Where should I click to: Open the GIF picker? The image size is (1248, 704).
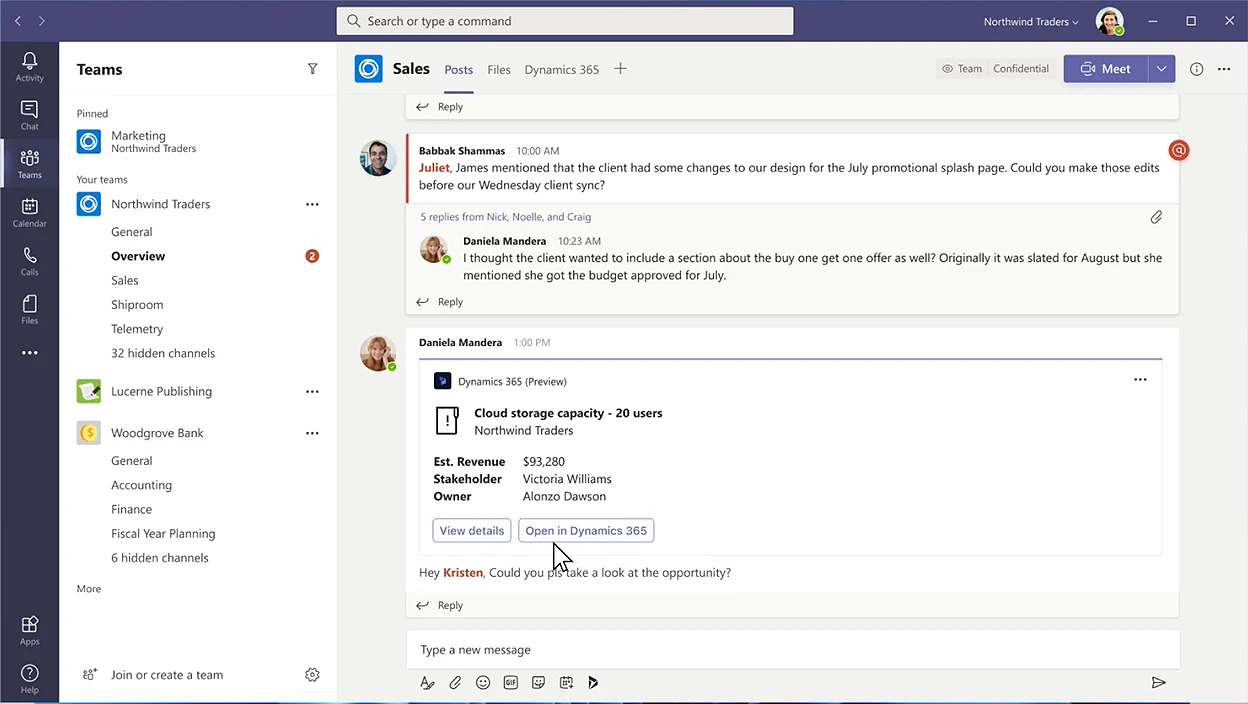511,682
